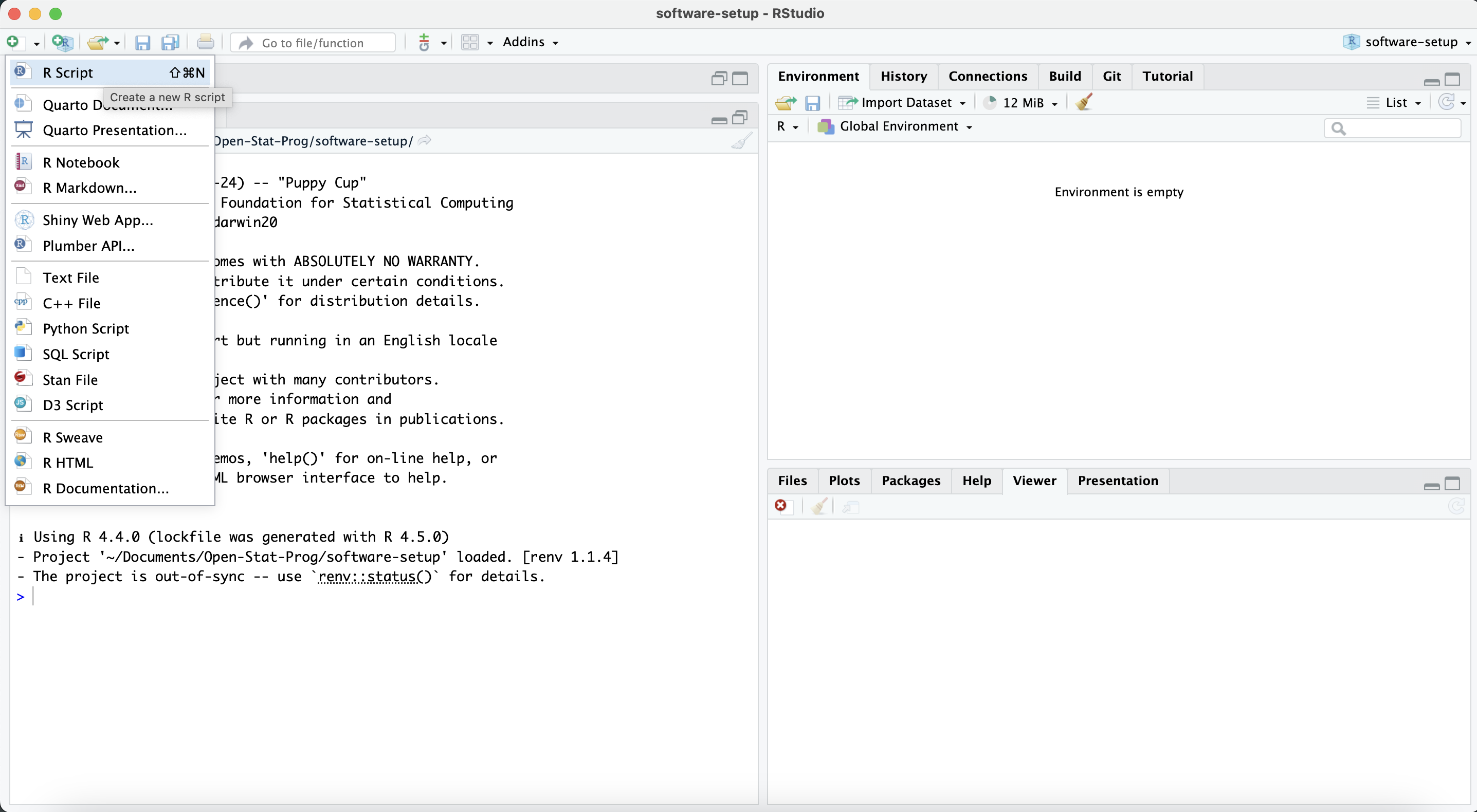
Task: Click the workspace panes grid icon
Action: [470, 43]
